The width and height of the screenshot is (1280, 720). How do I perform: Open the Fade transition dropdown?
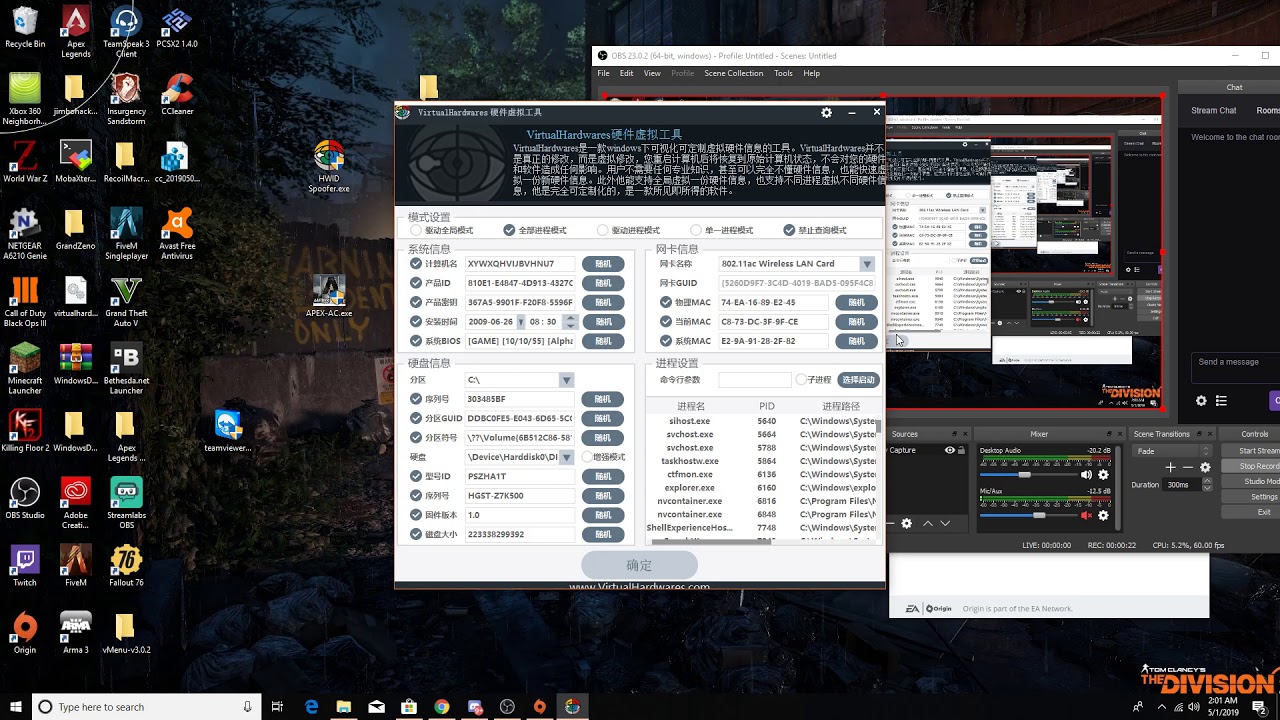[1170, 451]
